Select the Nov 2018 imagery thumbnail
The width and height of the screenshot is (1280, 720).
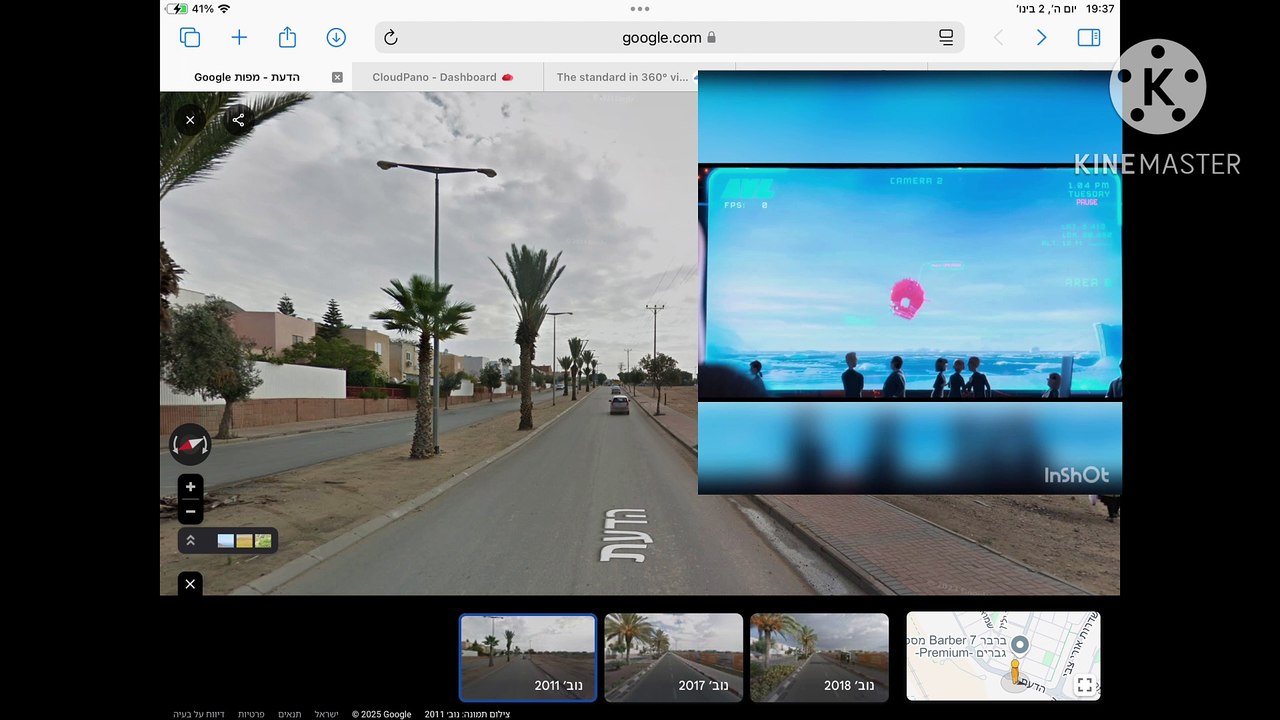point(819,657)
